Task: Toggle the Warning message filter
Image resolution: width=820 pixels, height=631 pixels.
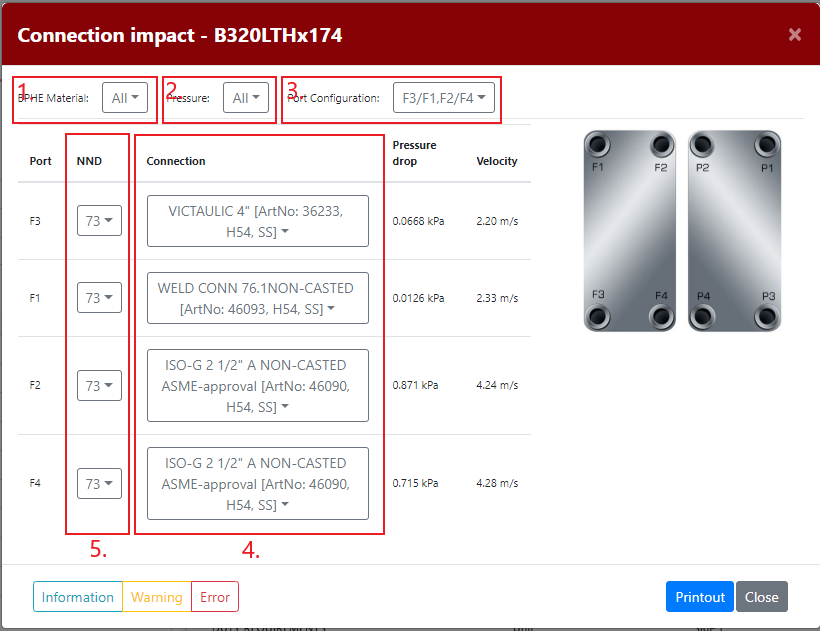Action: coord(157,596)
